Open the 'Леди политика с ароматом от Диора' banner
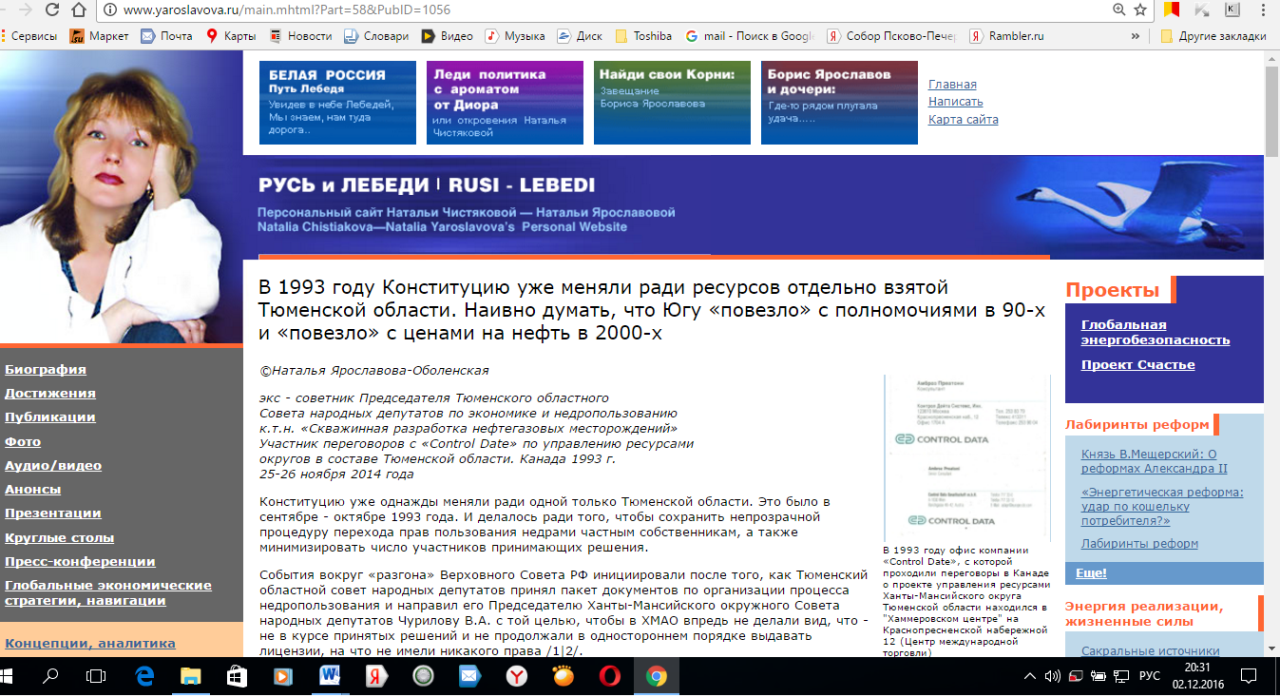The image size is (1280, 697). point(504,103)
